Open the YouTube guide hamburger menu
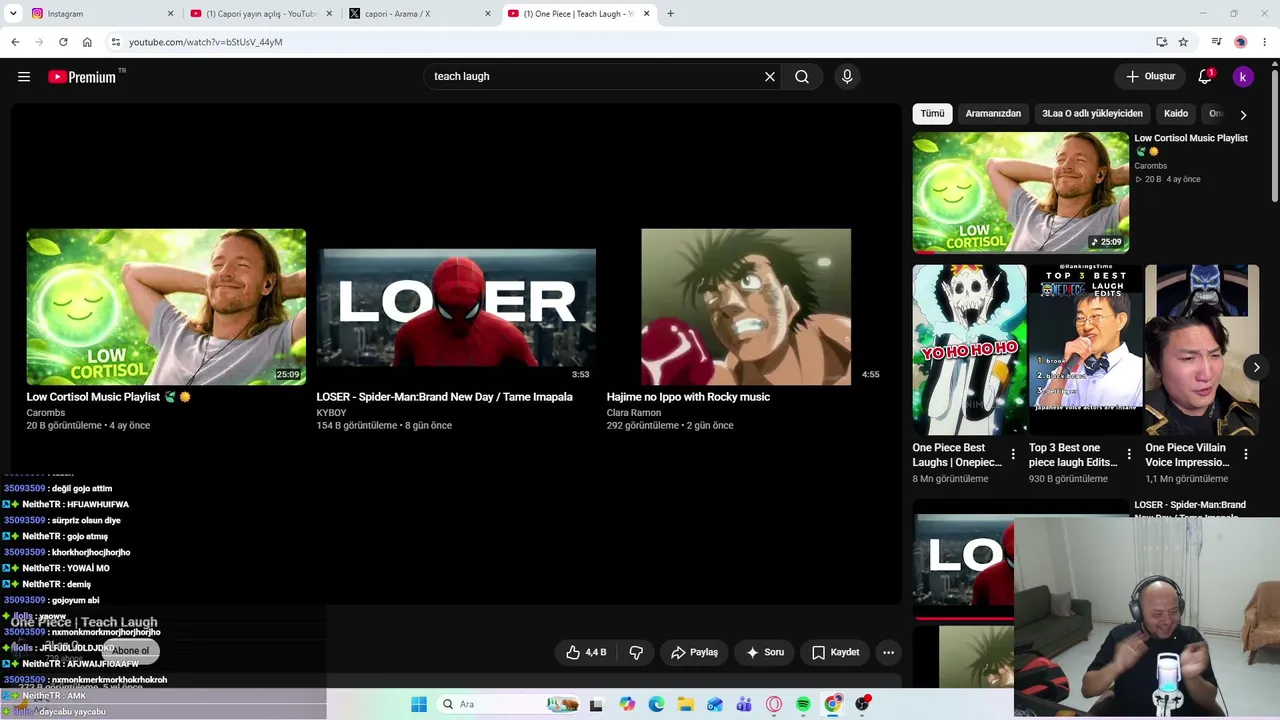1280x720 pixels. tap(24, 77)
